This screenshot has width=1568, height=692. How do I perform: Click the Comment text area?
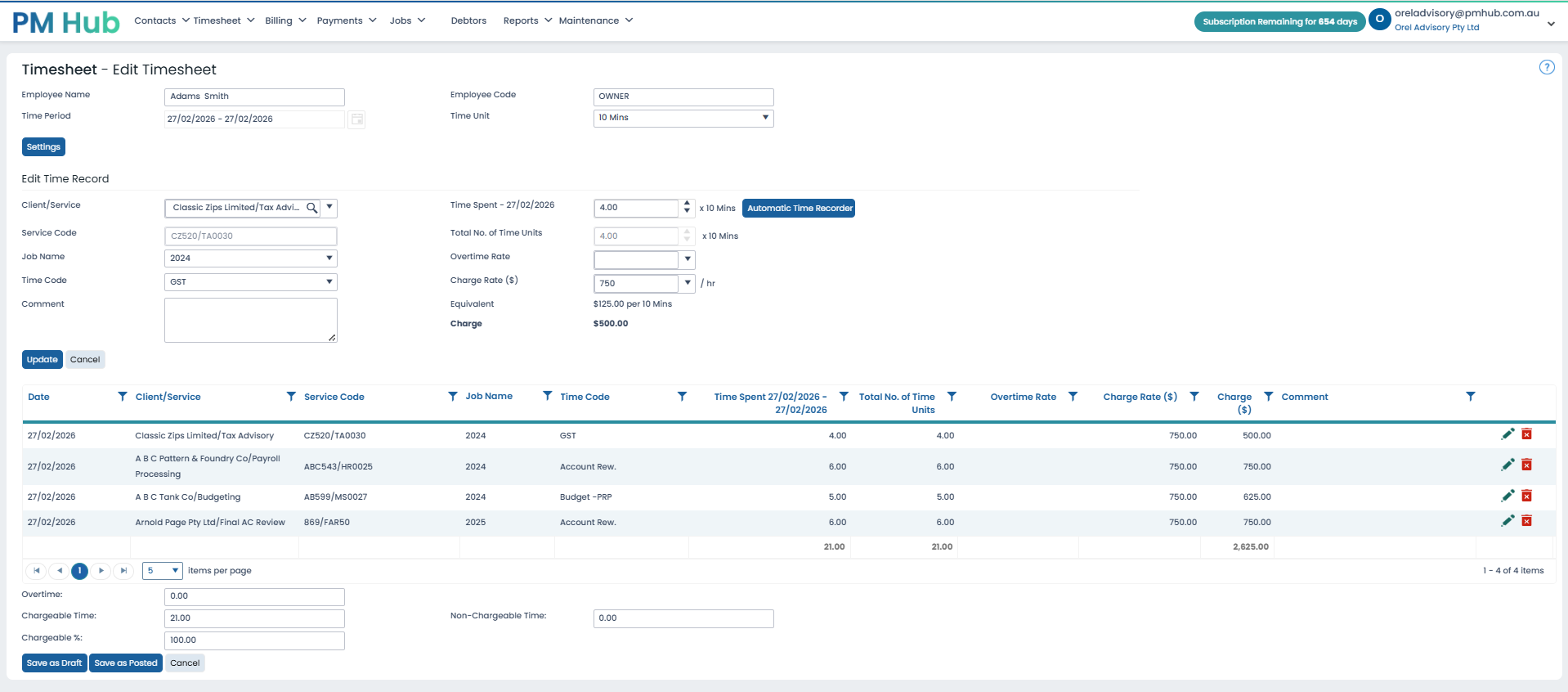[251, 320]
